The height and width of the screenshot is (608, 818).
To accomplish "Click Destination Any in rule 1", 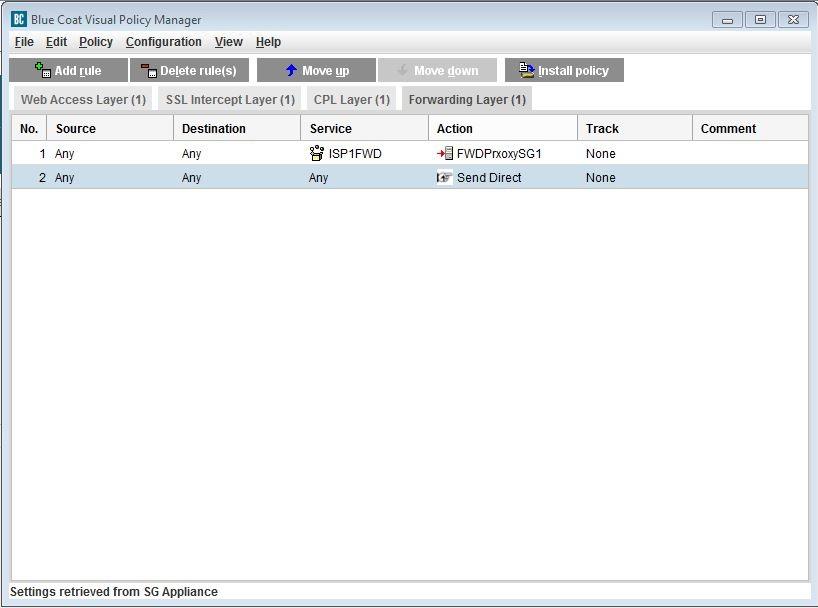I will (191, 153).
